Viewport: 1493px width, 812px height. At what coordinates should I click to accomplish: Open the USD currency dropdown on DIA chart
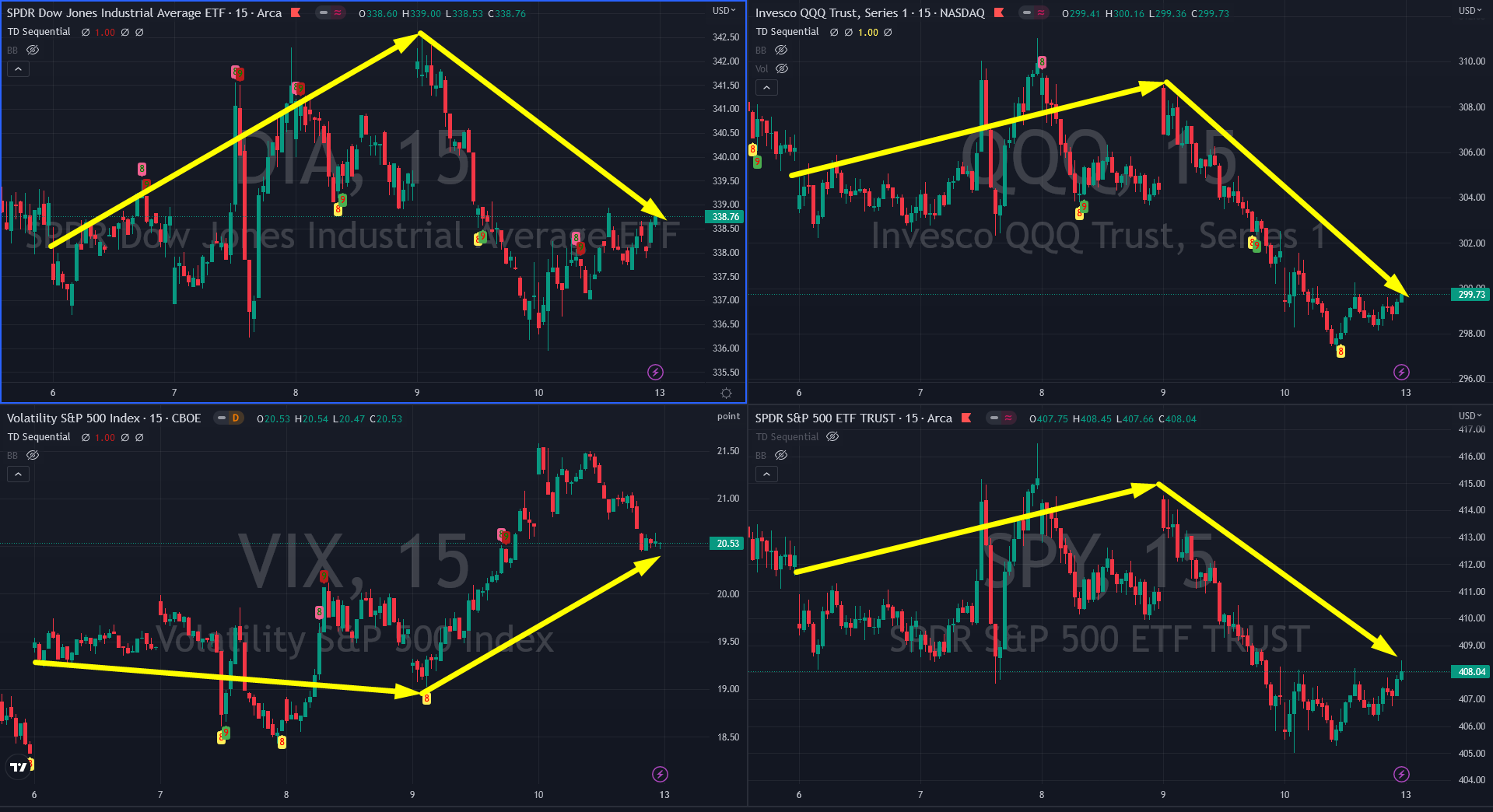click(724, 11)
